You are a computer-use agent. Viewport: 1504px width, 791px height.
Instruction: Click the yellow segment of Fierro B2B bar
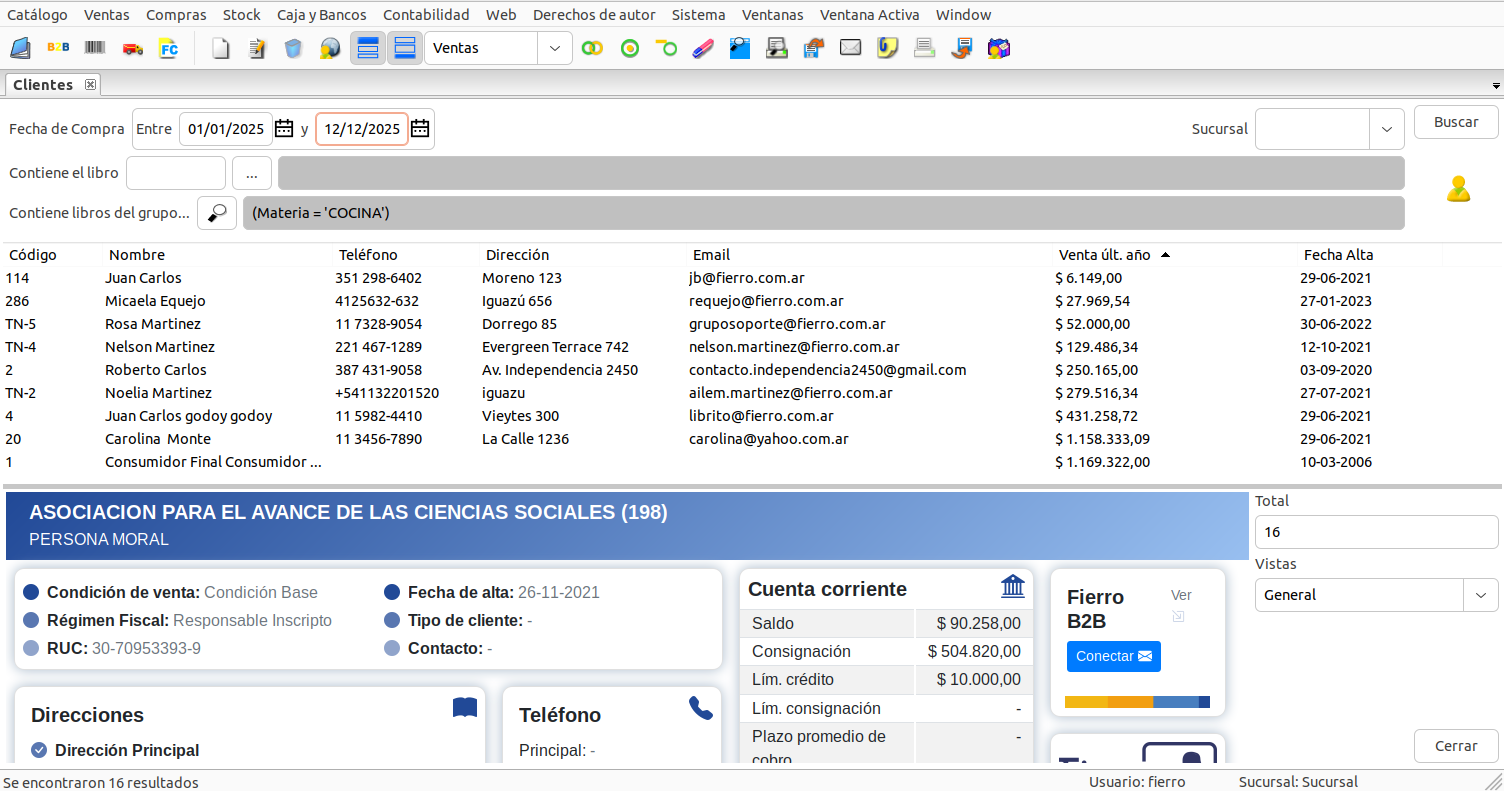(x=1086, y=702)
